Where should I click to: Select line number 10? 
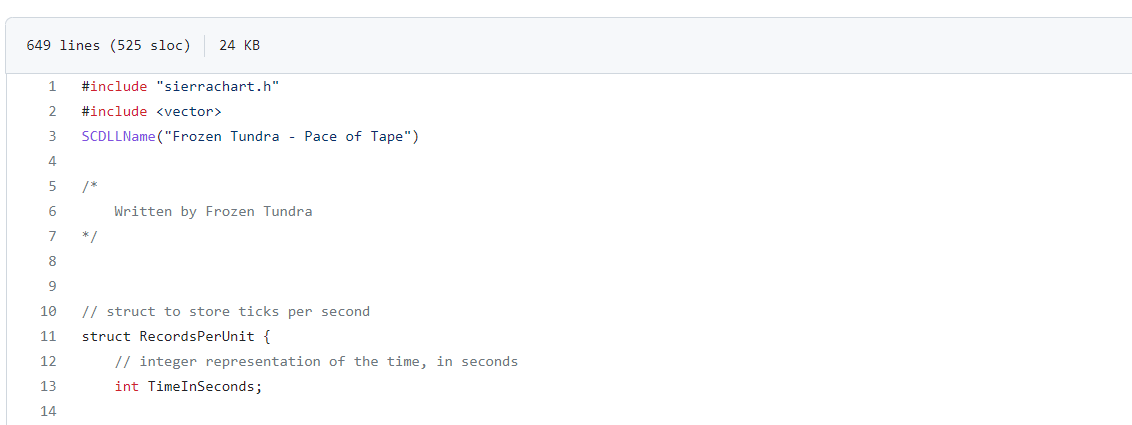(x=48, y=311)
